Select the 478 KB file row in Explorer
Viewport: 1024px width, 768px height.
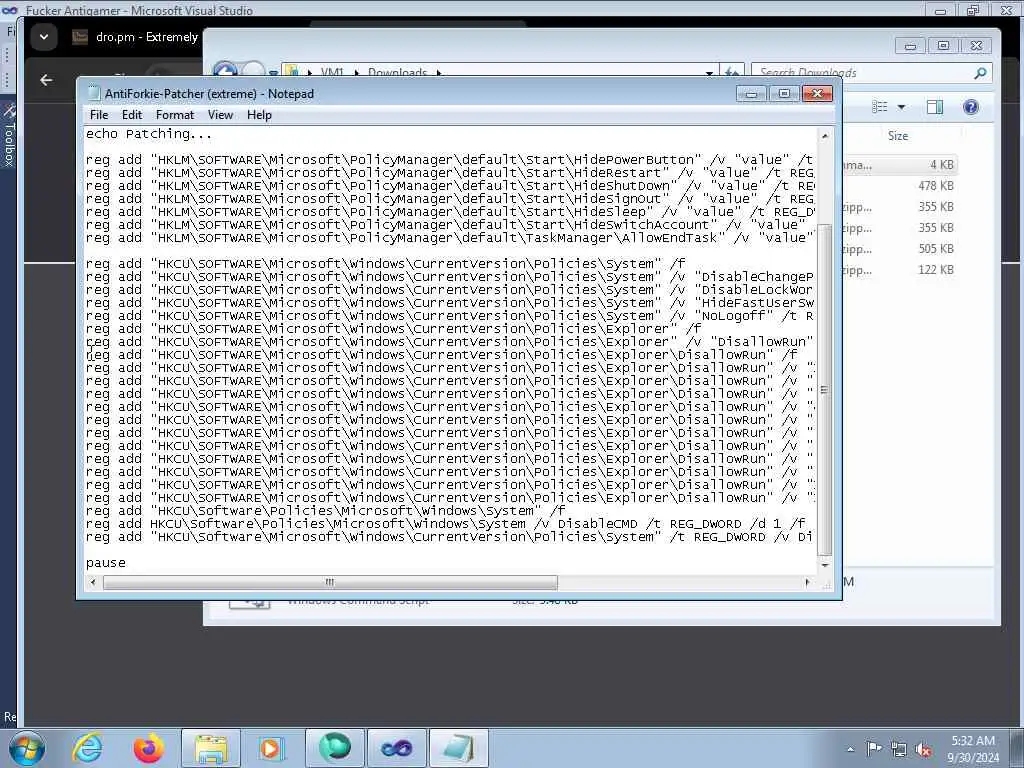point(899,185)
